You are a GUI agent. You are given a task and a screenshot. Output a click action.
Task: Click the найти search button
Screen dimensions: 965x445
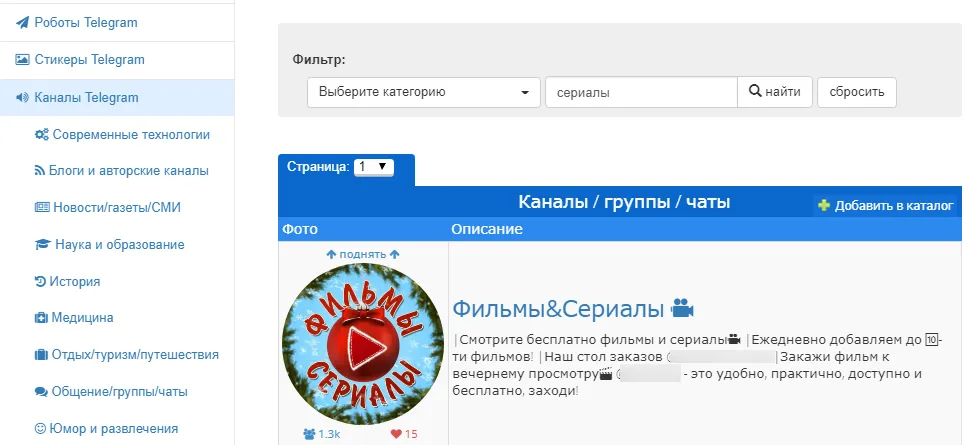click(x=775, y=92)
